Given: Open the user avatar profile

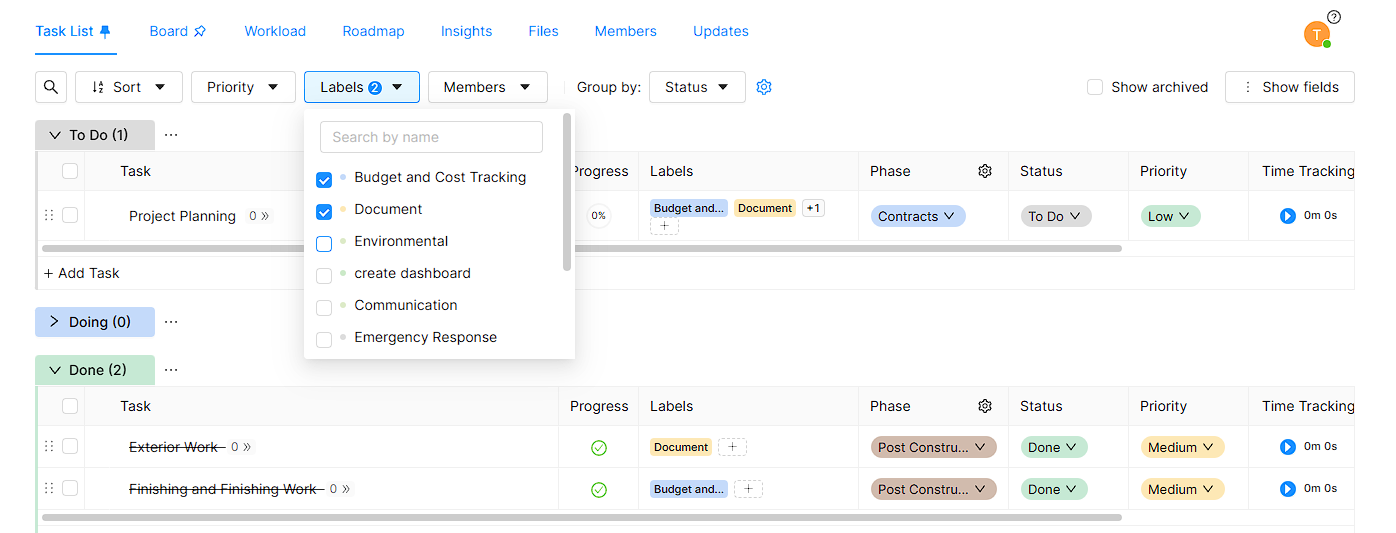Looking at the screenshot, I should click(1316, 34).
